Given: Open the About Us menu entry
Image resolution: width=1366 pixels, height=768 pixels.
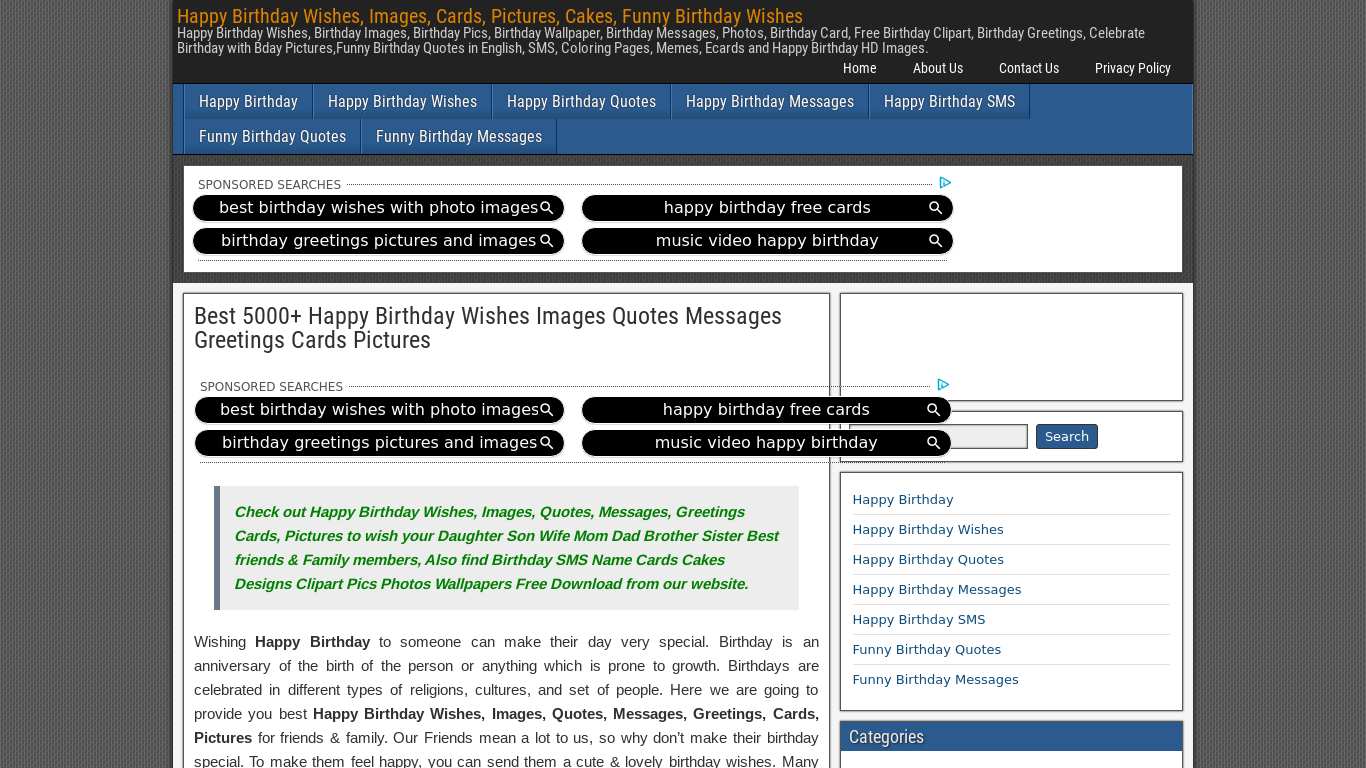Looking at the screenshot, I should click(x=937, y=68).
